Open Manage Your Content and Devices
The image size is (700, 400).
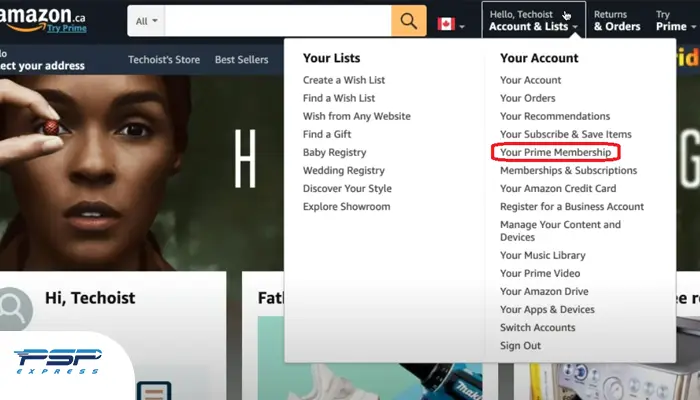point(560,231)
